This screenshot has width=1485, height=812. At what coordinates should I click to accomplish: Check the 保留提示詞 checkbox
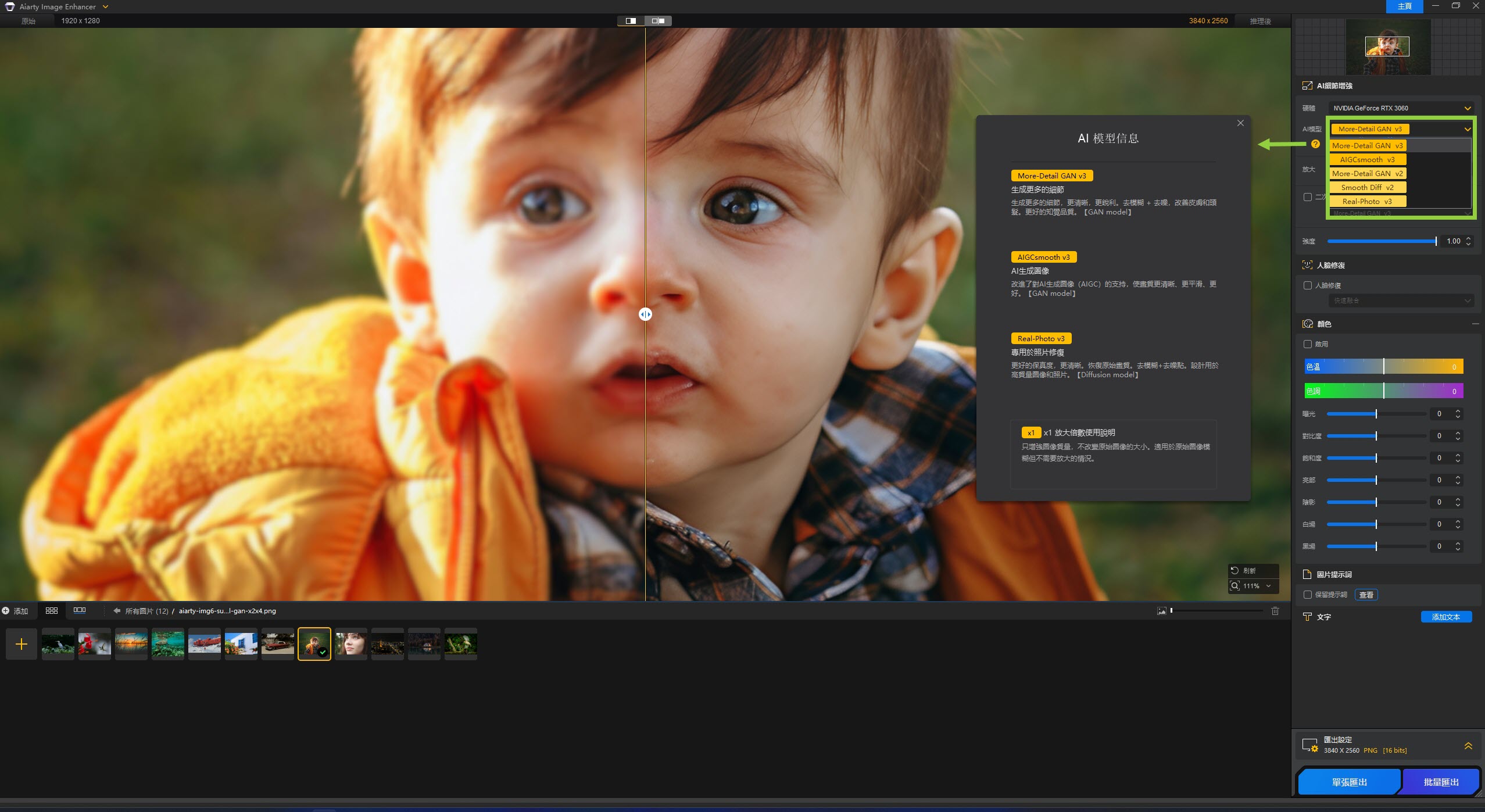pos(1308,595)
